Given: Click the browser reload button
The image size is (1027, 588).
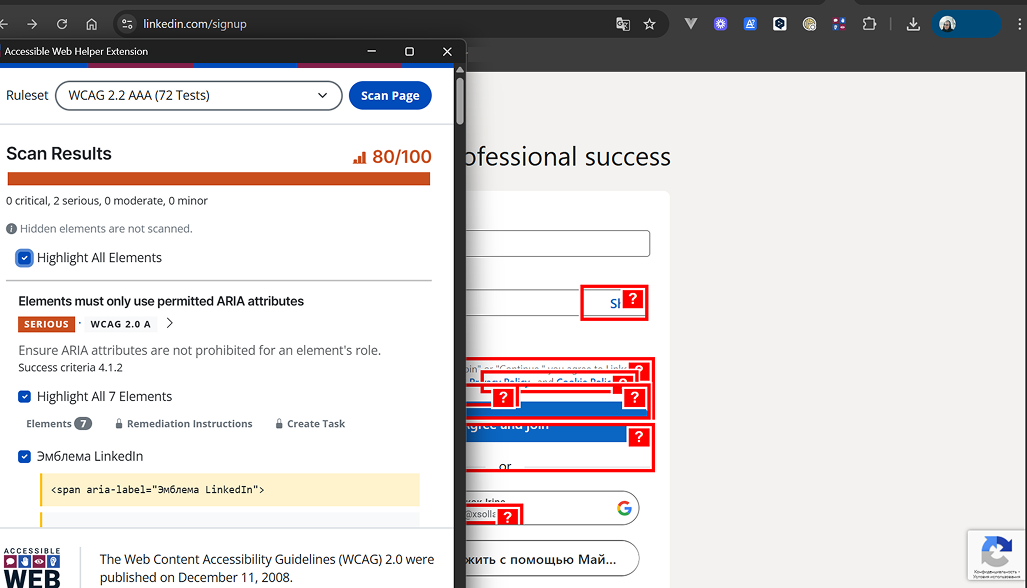Looking at the screenshot, I should pyautogui.click(x=62, y=24).
